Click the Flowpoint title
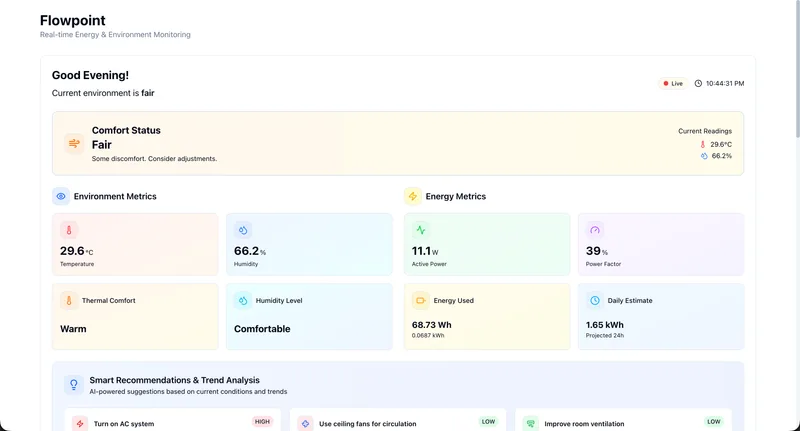 [x=72, y=20]
